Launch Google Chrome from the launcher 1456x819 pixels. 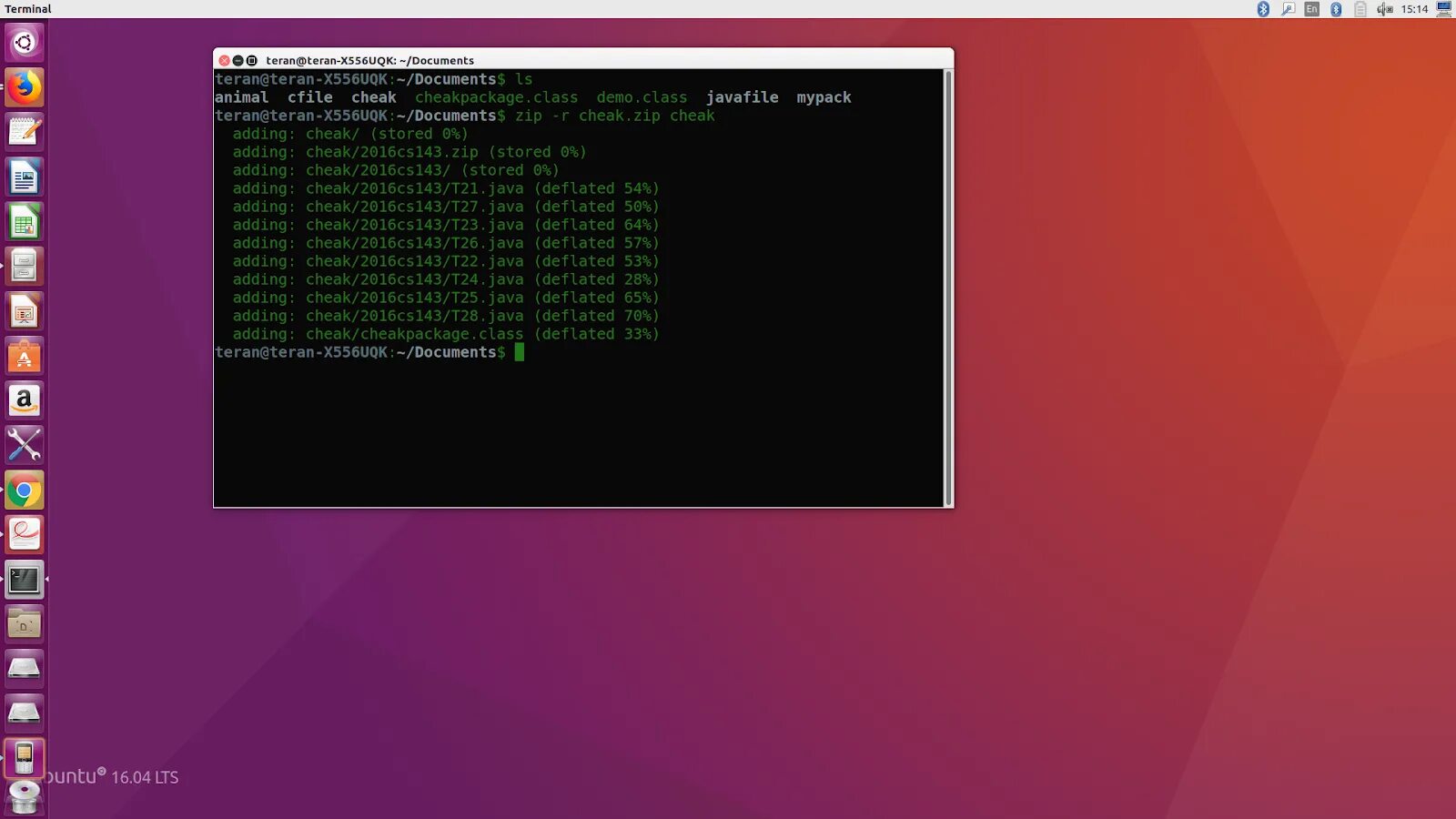[25, 490]
